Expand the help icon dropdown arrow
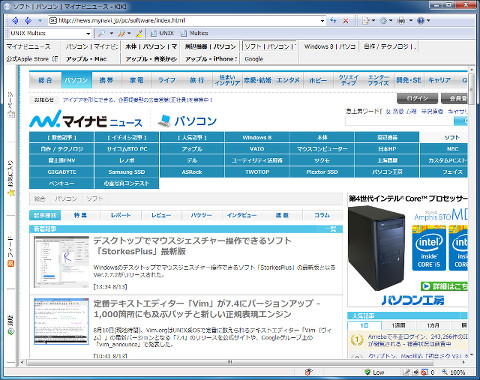Viewport: 480px width, 380px height. (x=428, y=21)
